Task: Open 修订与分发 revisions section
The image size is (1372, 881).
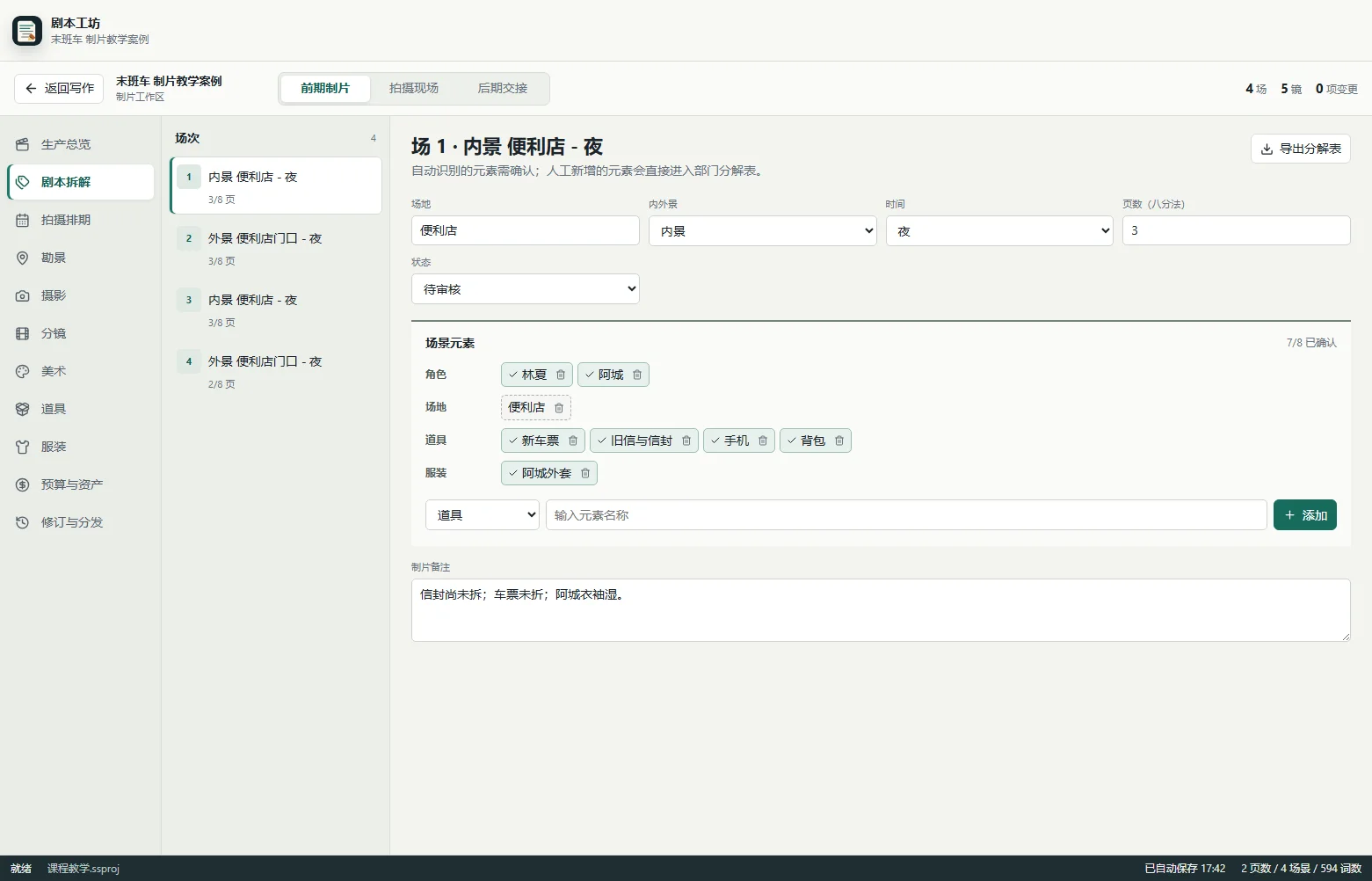Action: point(81,522)
